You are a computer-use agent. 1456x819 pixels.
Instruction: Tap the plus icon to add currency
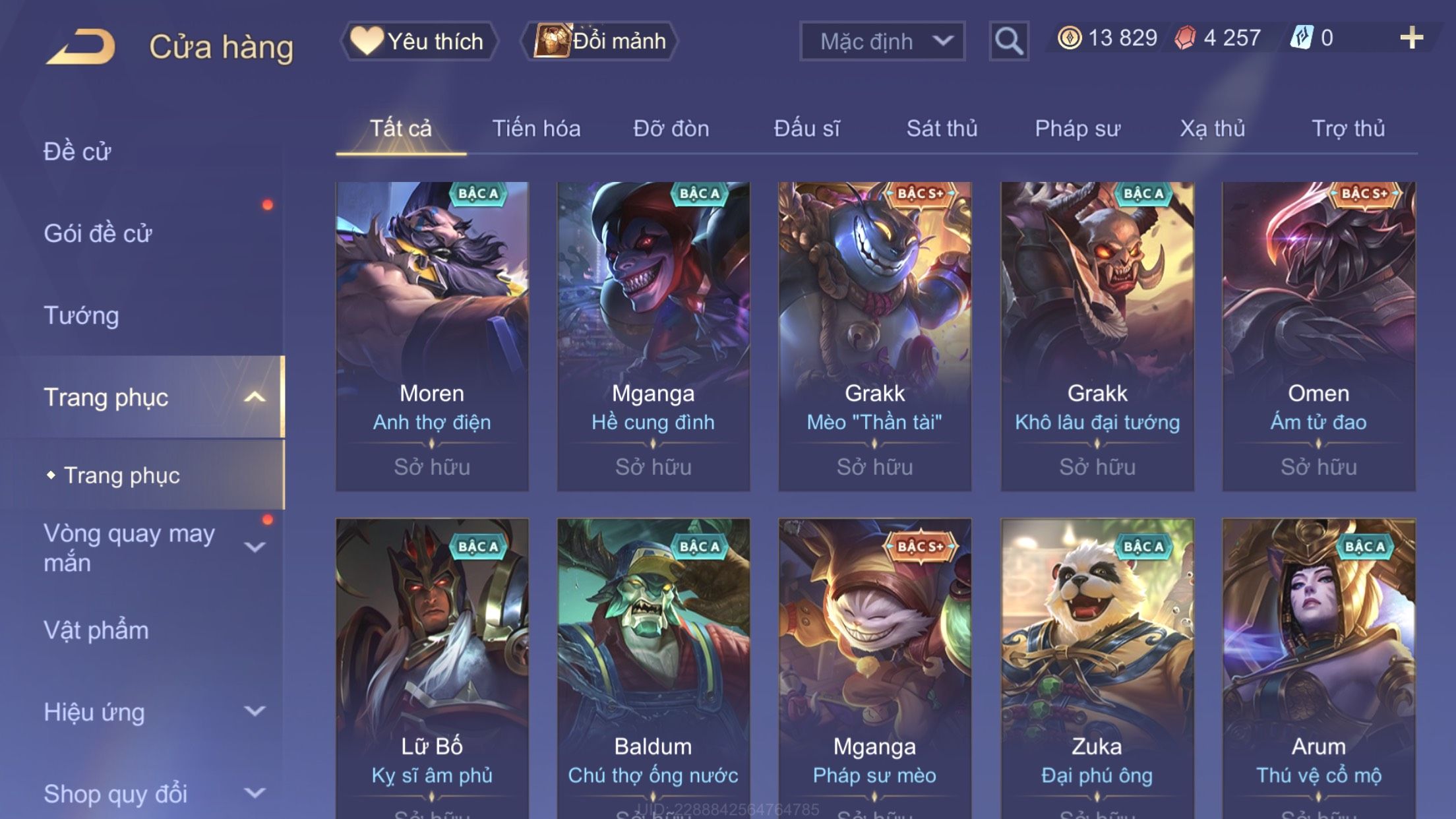[1412, 38]
